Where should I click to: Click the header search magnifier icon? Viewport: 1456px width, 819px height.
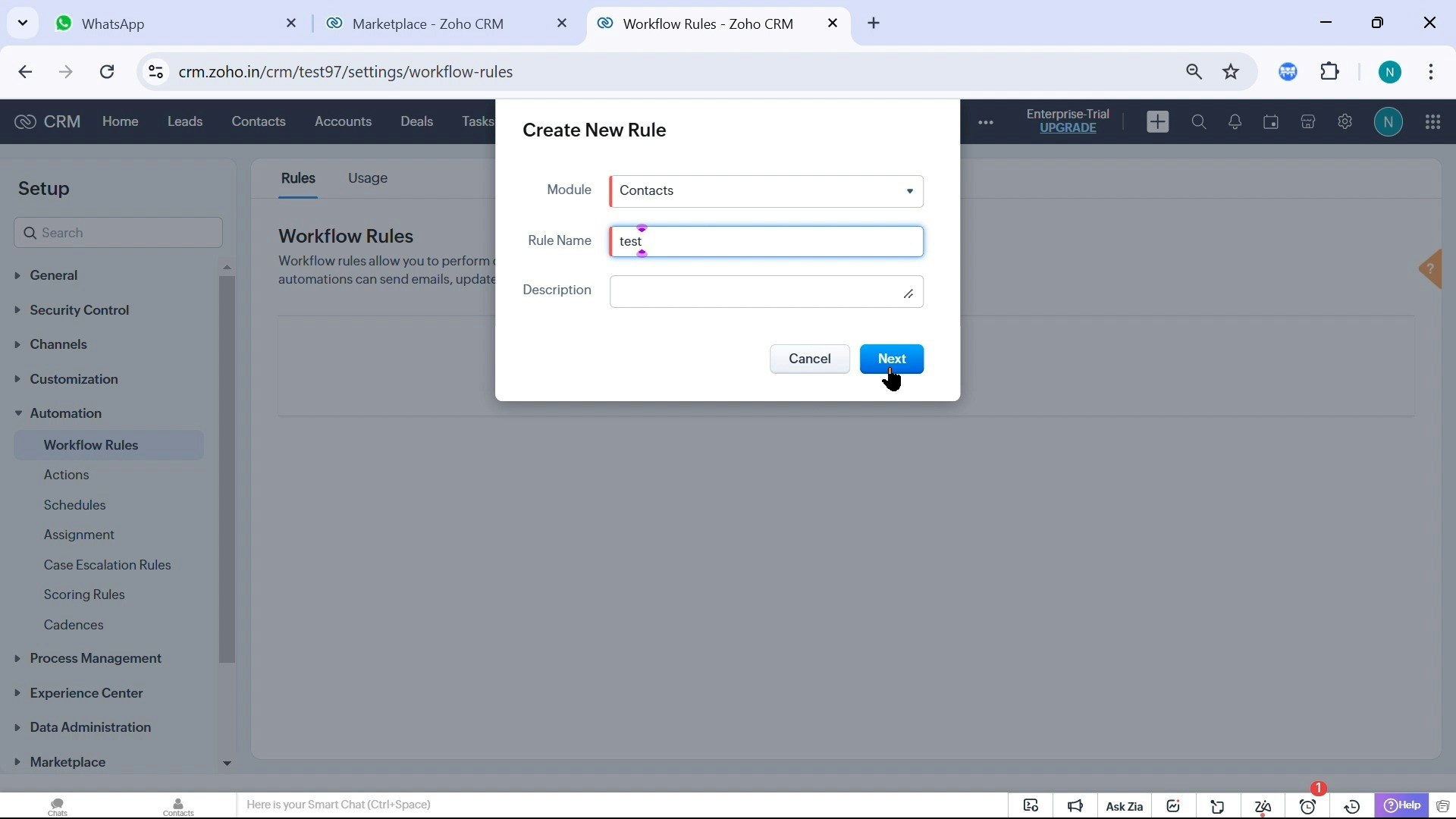pyautogui.click(x=1198, y=122)
